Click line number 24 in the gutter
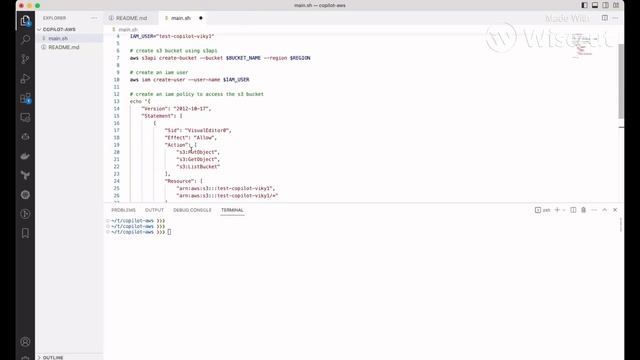640x360 pixels. pyautogui.click(x=117, y=181)
